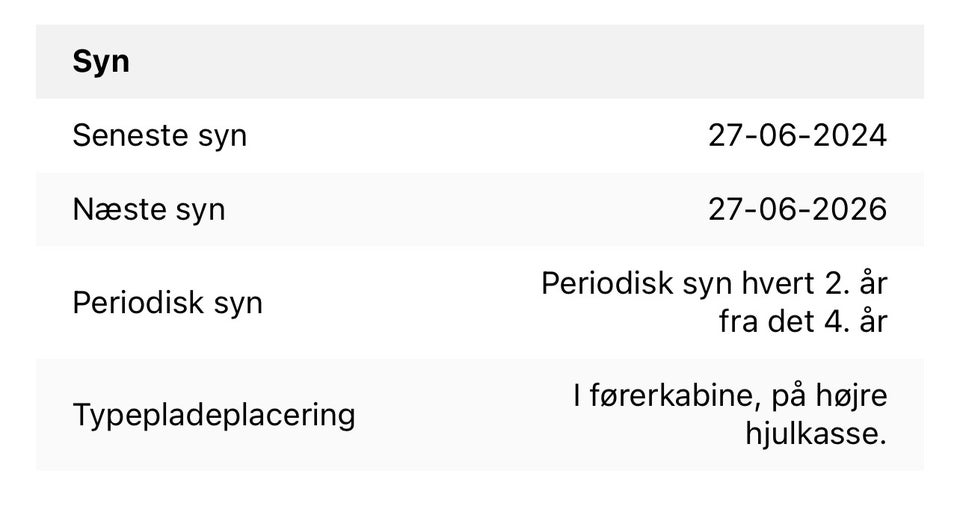Click the word 'hjulkasse.'
The height and width of the screenshot is (524, 960).
tap(816, 435)
